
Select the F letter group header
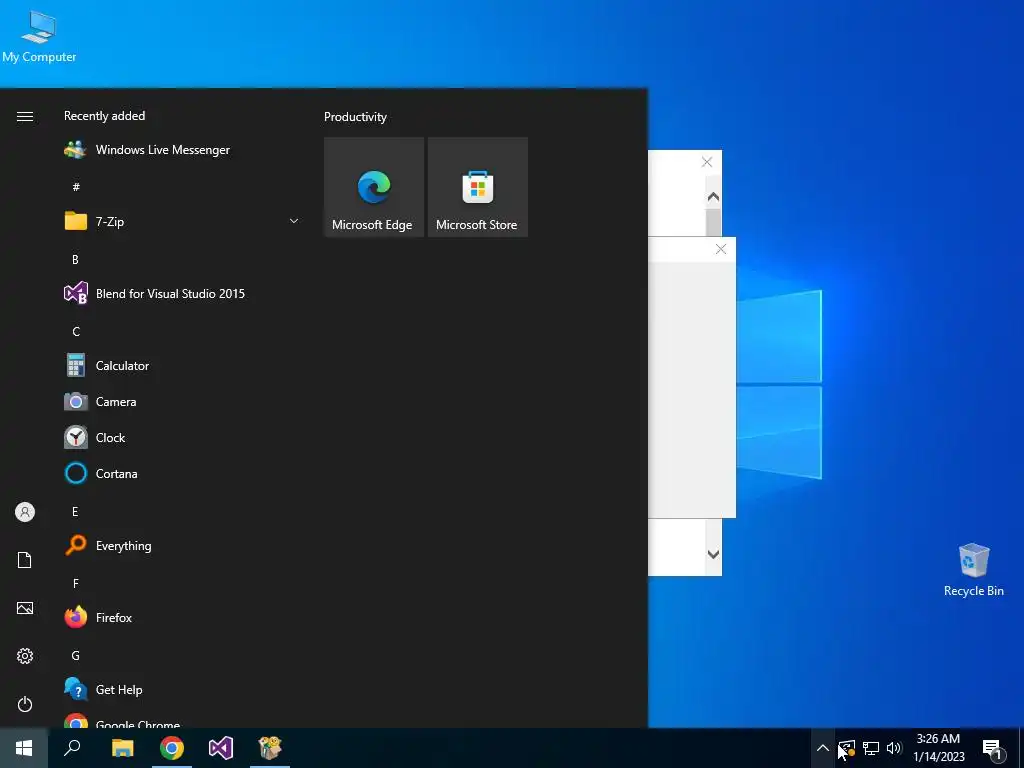click(x=76, y=583)
